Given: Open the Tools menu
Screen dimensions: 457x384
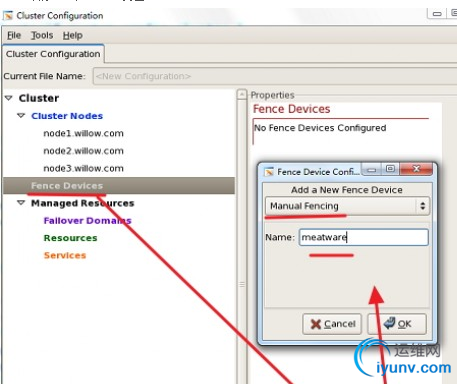Looking at the screenshot, I should point(42,35).
